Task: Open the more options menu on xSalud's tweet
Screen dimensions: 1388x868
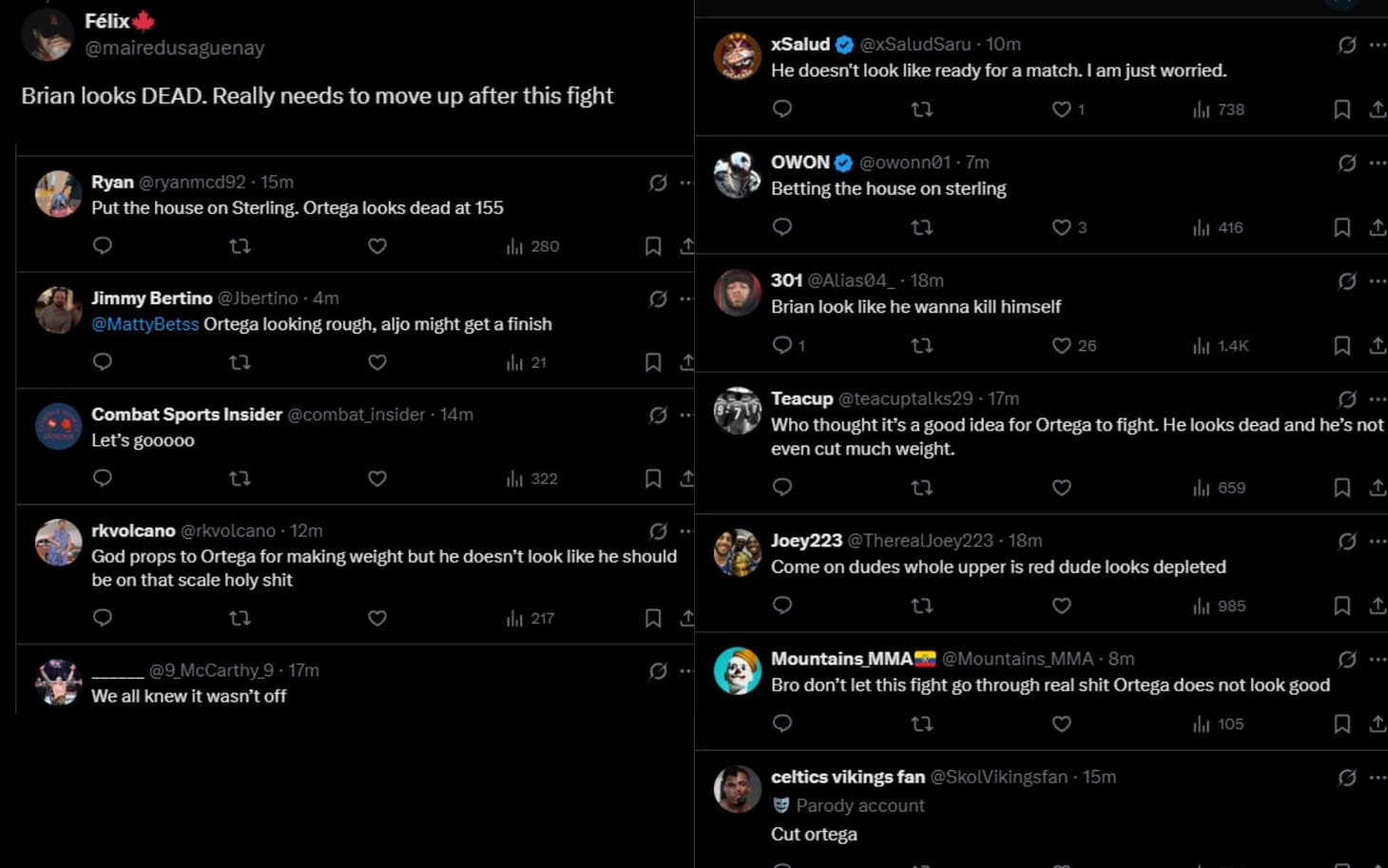Action: (x=1378, y=44)
